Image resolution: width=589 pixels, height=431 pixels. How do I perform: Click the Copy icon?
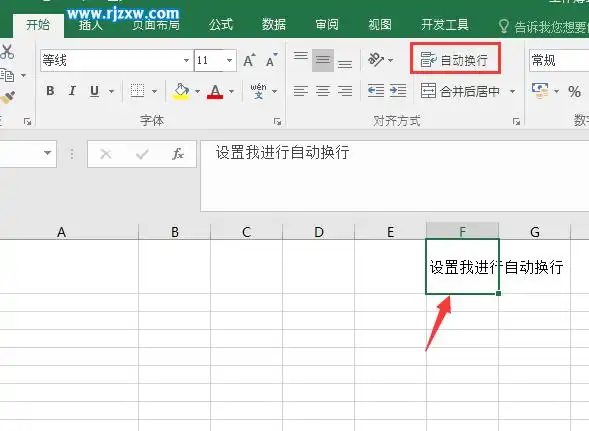[x=8, y=76]
